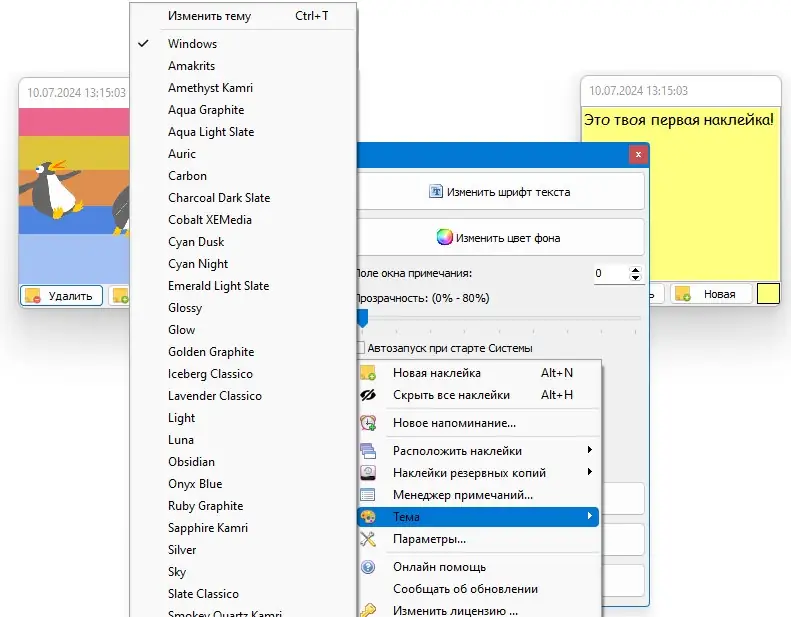Click the color wheel icon on background button
Viewport: 791px width, 617px height.
tap(444, 237)
